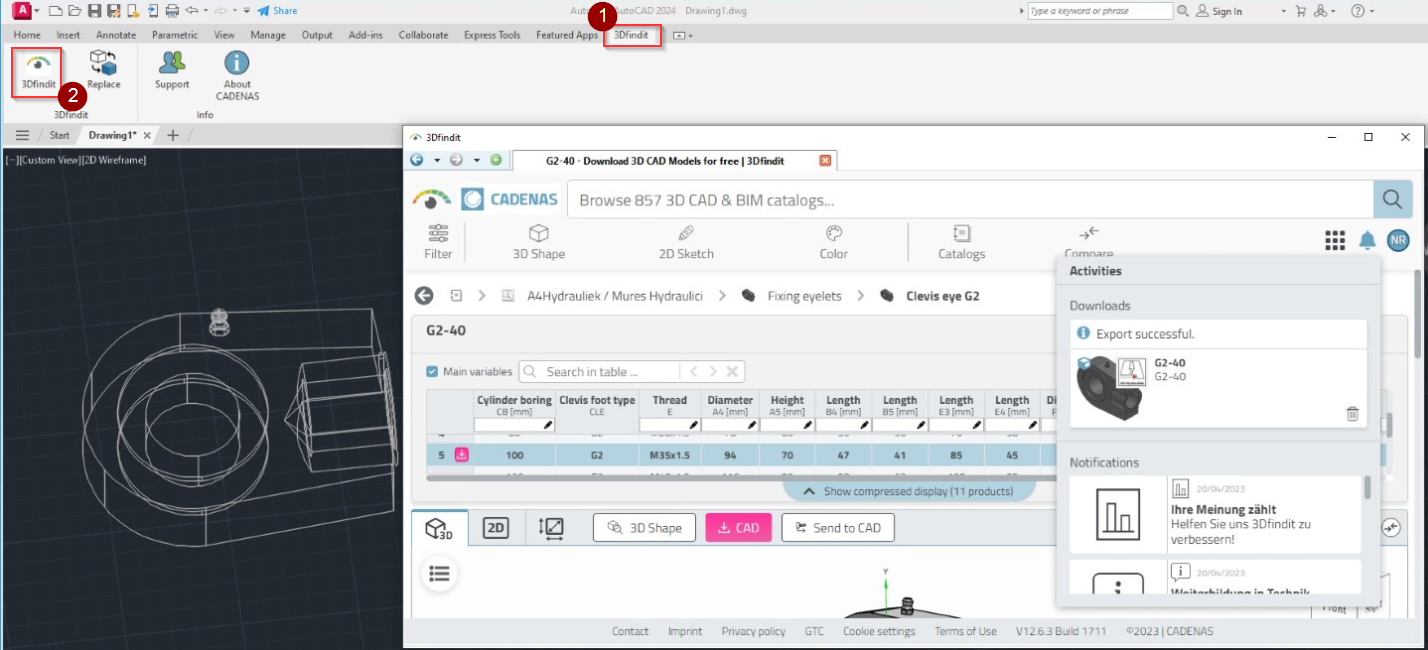Click the pink CAD download button
1428x650 pixels.
click(739, 528)
